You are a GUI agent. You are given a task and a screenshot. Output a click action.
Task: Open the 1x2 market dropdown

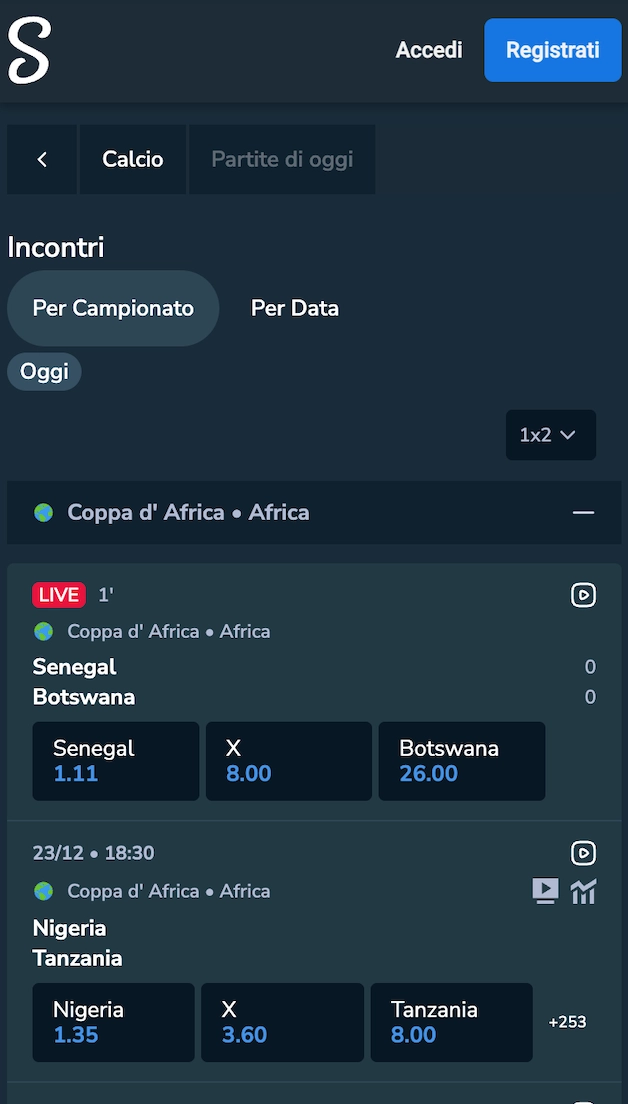pyautogui.click(x=550, y=435)
